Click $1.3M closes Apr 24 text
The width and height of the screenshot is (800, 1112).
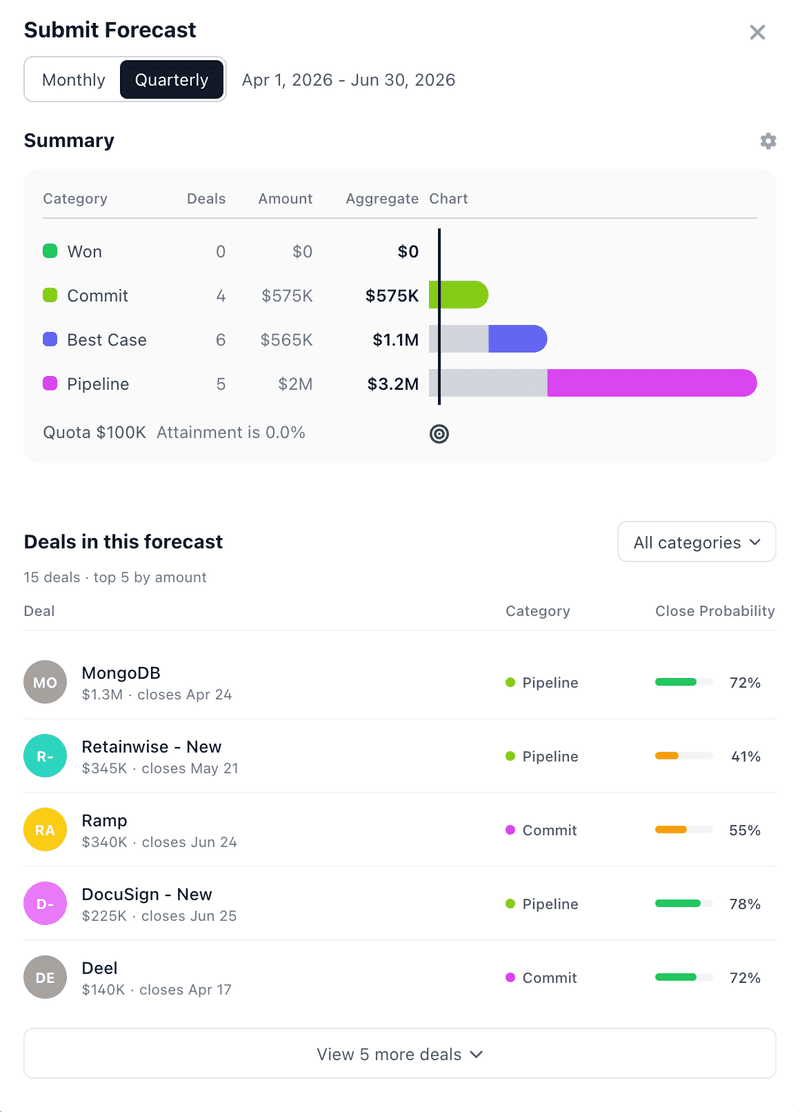point(157,694)
